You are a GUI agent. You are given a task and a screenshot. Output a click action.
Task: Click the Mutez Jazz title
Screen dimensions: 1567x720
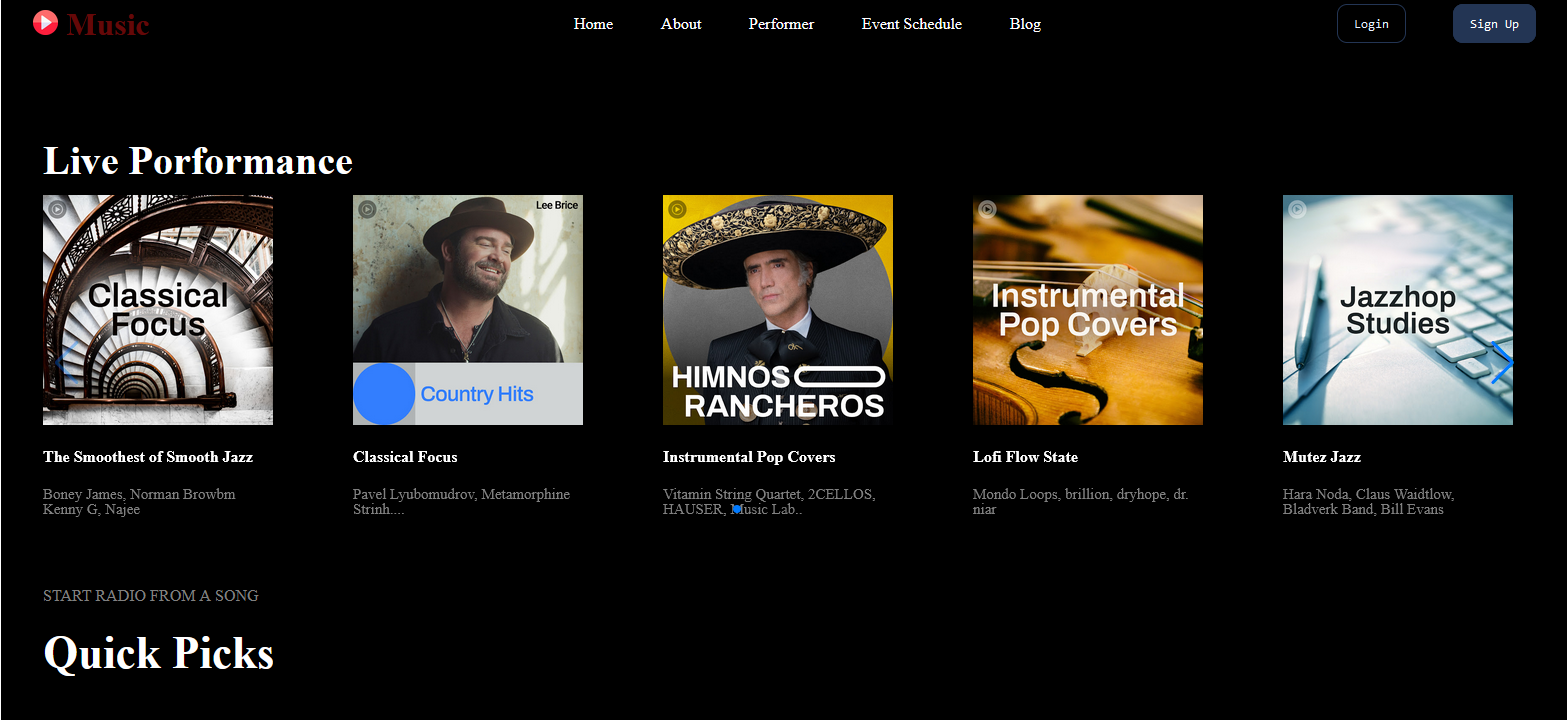click(1322, 457)
